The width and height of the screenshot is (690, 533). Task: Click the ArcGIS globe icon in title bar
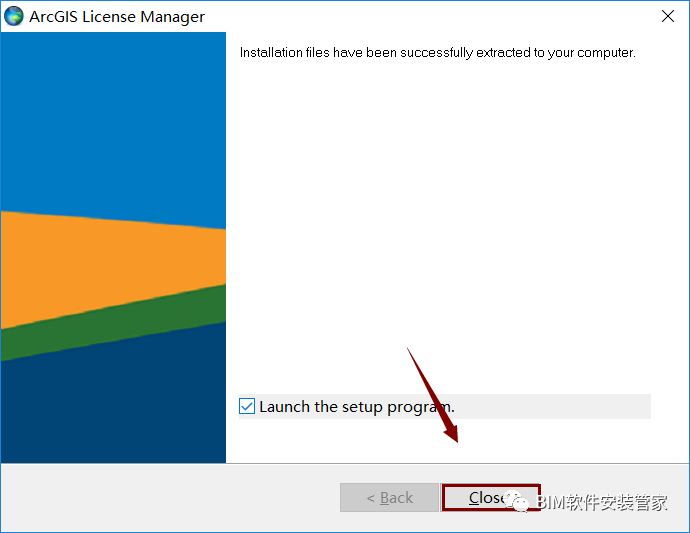pyautogui.click(x=14, y=16)
